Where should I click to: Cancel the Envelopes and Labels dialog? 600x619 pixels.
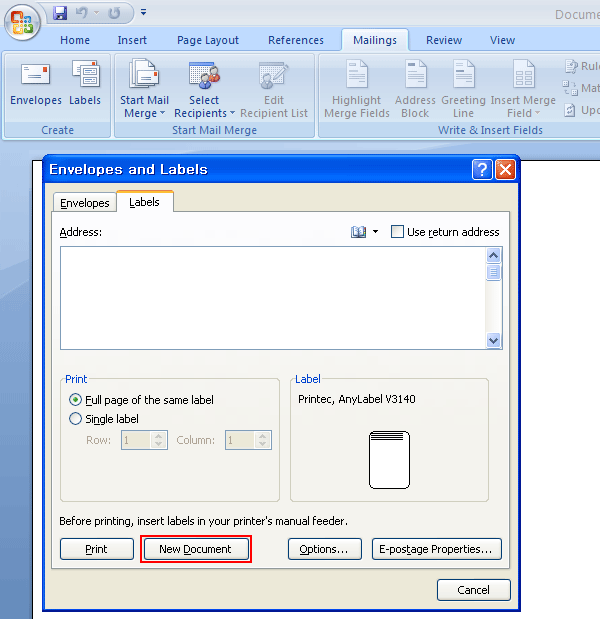(x=474, y=590)
